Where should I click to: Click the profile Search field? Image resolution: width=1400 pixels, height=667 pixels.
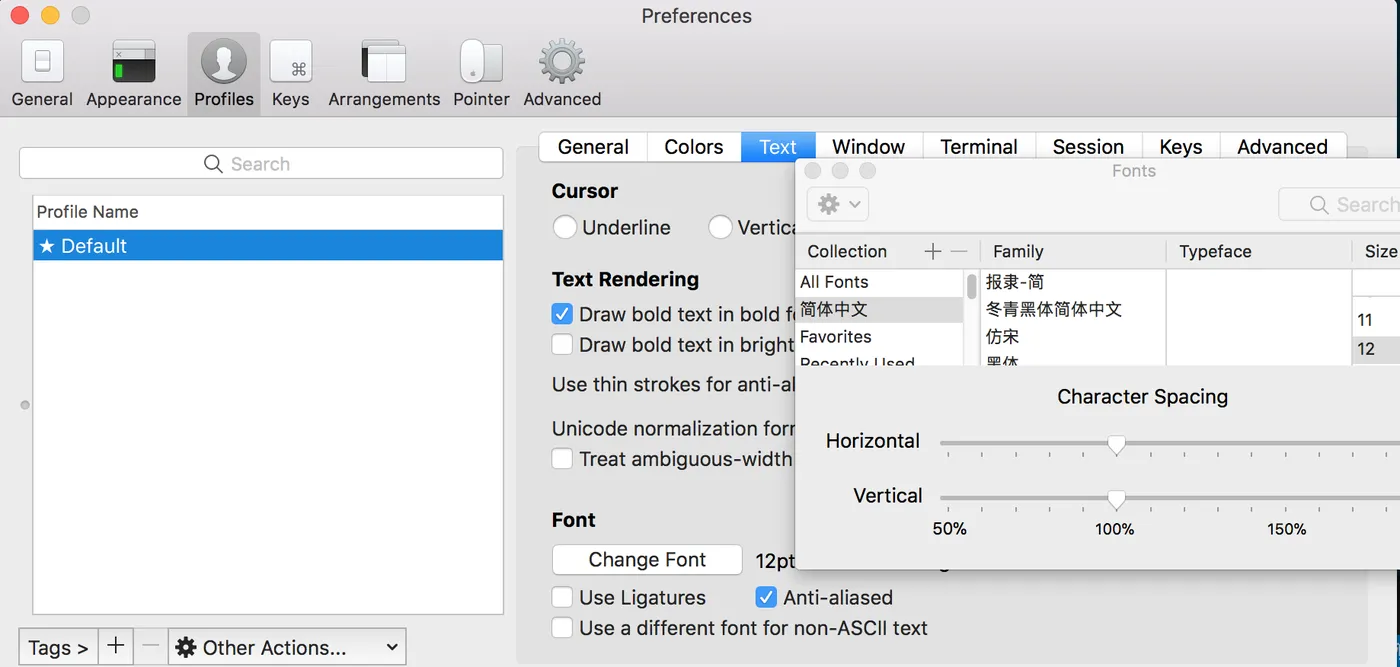click(261, 164)
